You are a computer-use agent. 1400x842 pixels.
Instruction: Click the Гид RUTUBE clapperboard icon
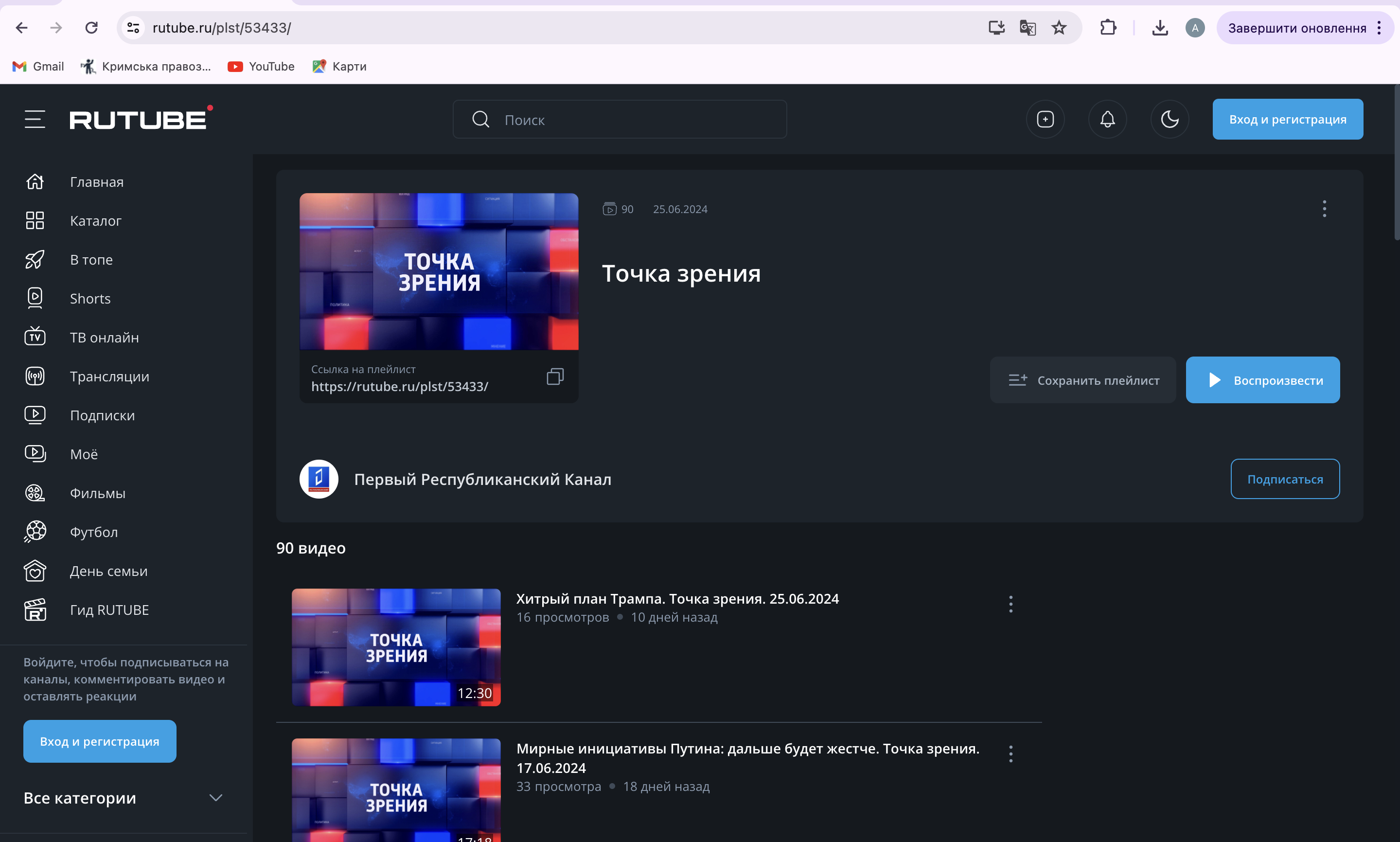point(35,610)
